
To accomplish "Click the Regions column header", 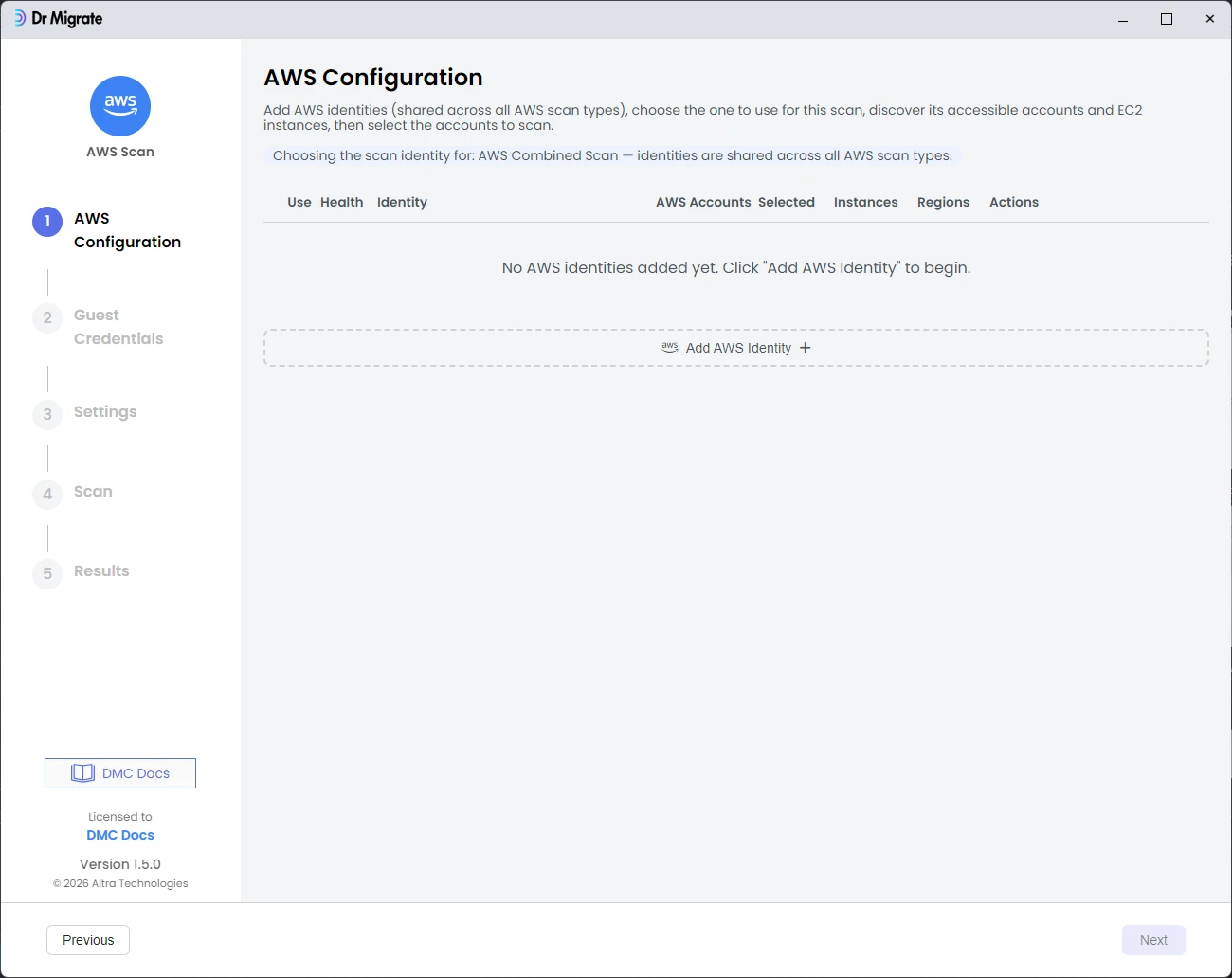I will 943,202.
